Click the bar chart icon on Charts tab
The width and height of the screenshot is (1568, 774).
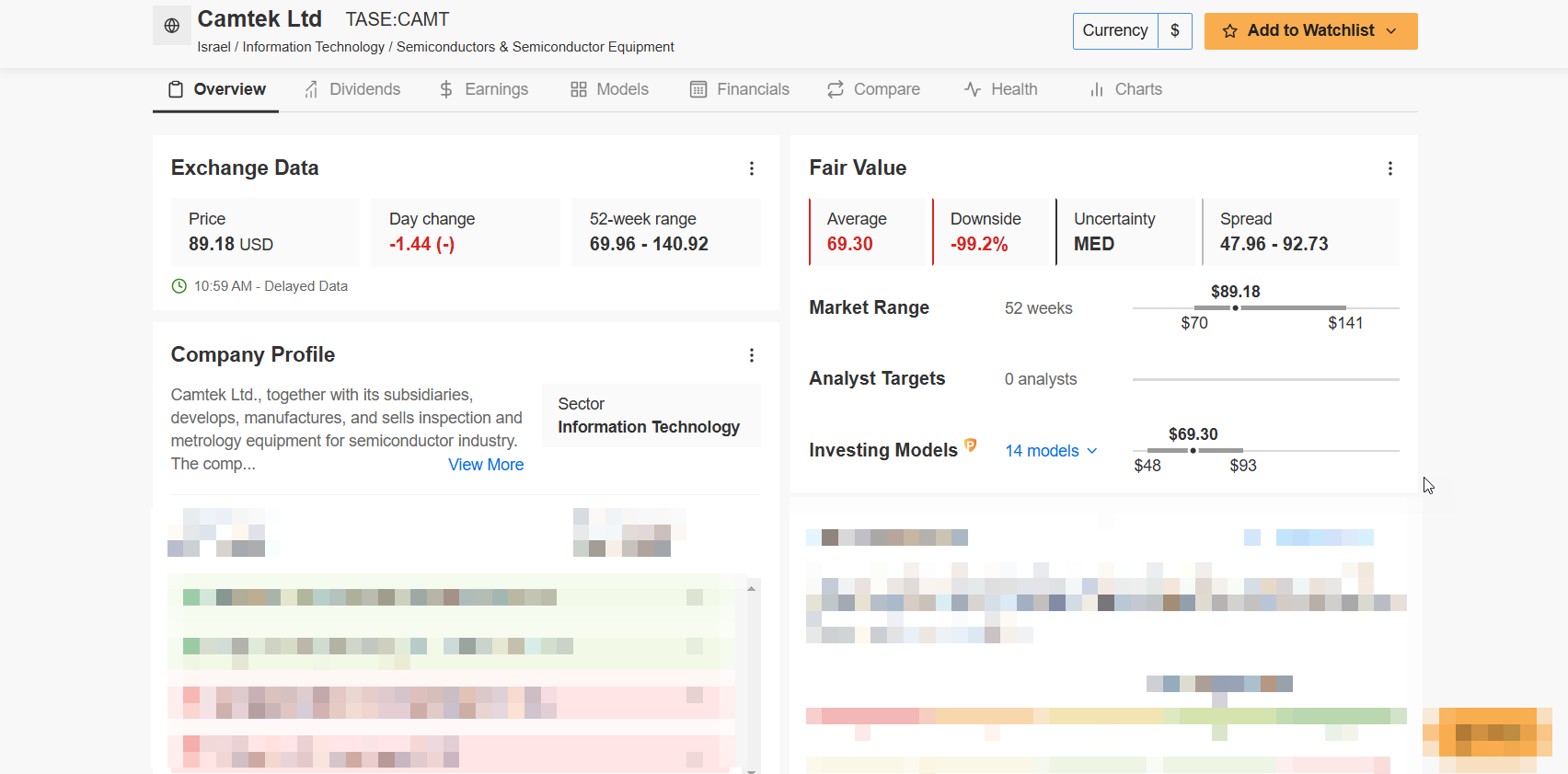coord(1097,89)
